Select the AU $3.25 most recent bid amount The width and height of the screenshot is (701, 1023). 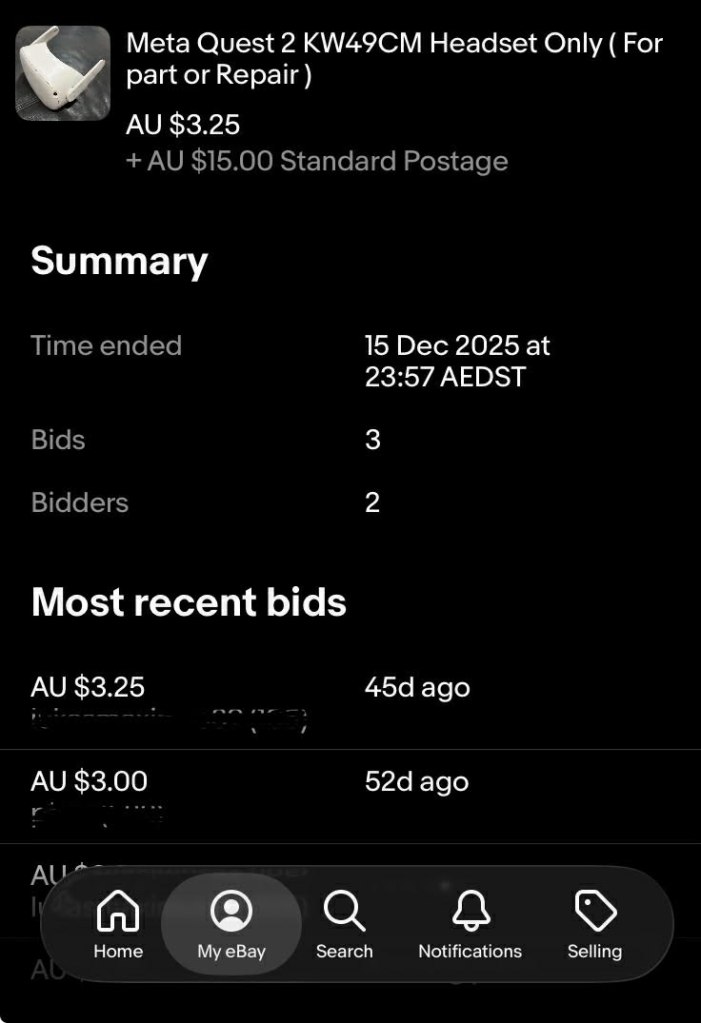coord(88,688)
